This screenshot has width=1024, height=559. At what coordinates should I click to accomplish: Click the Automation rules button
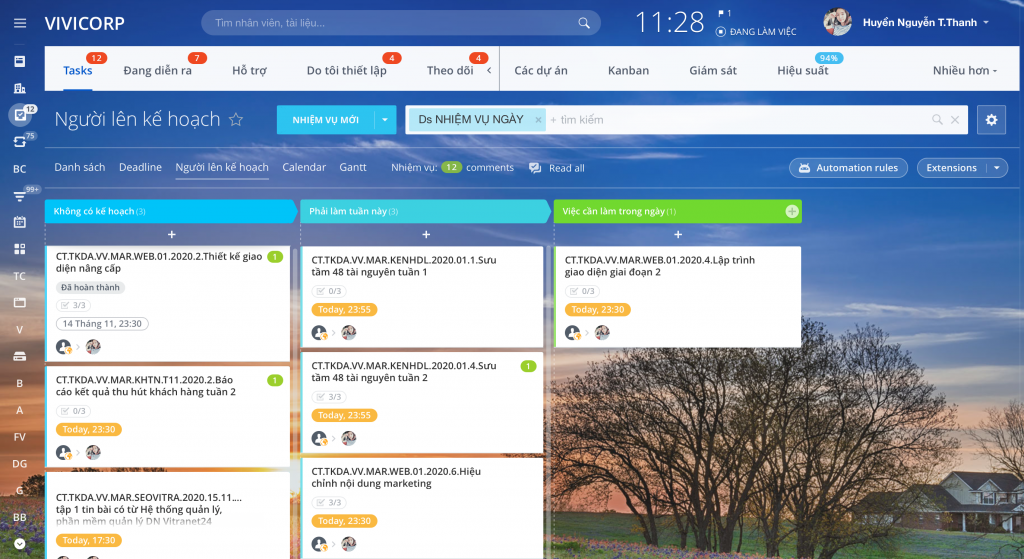848,168
